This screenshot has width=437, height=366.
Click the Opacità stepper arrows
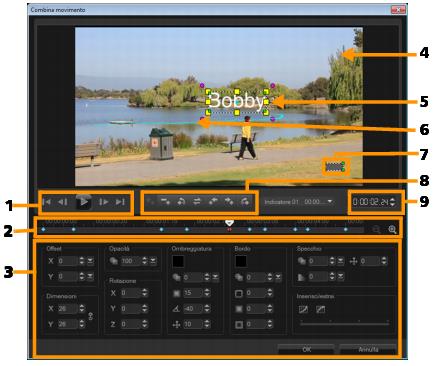(144, 261)
